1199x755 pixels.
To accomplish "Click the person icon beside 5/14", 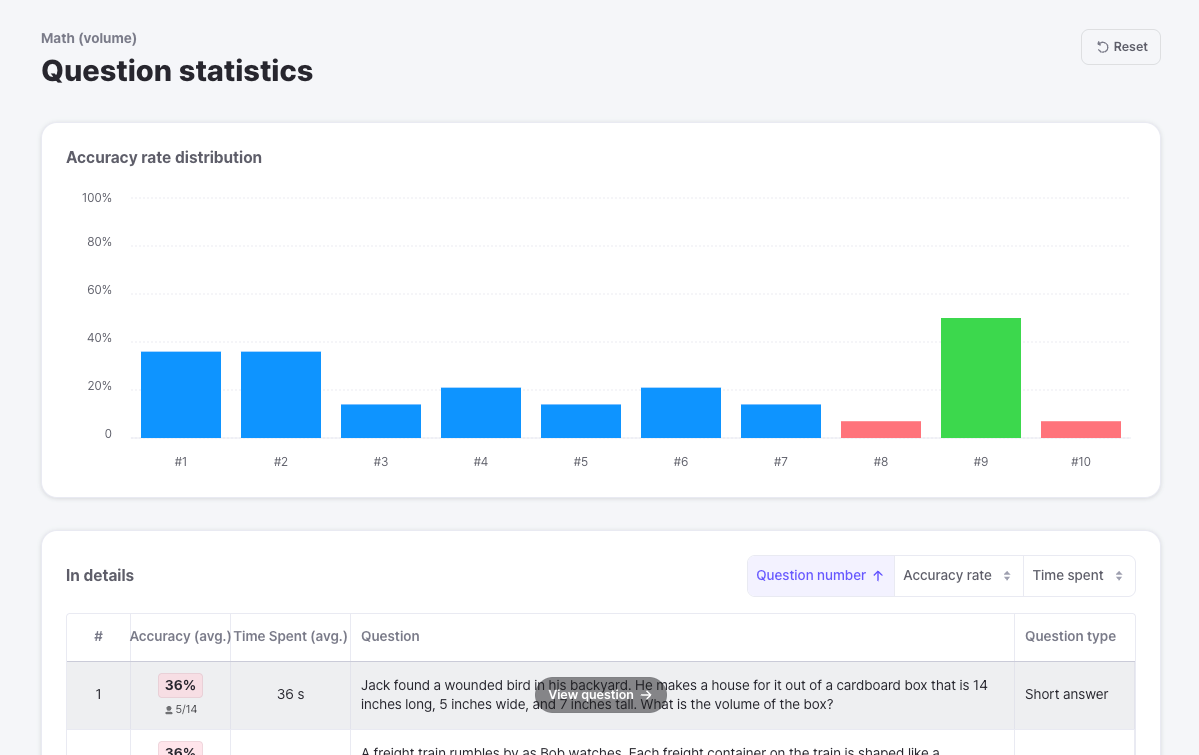I will coord(169,710).
